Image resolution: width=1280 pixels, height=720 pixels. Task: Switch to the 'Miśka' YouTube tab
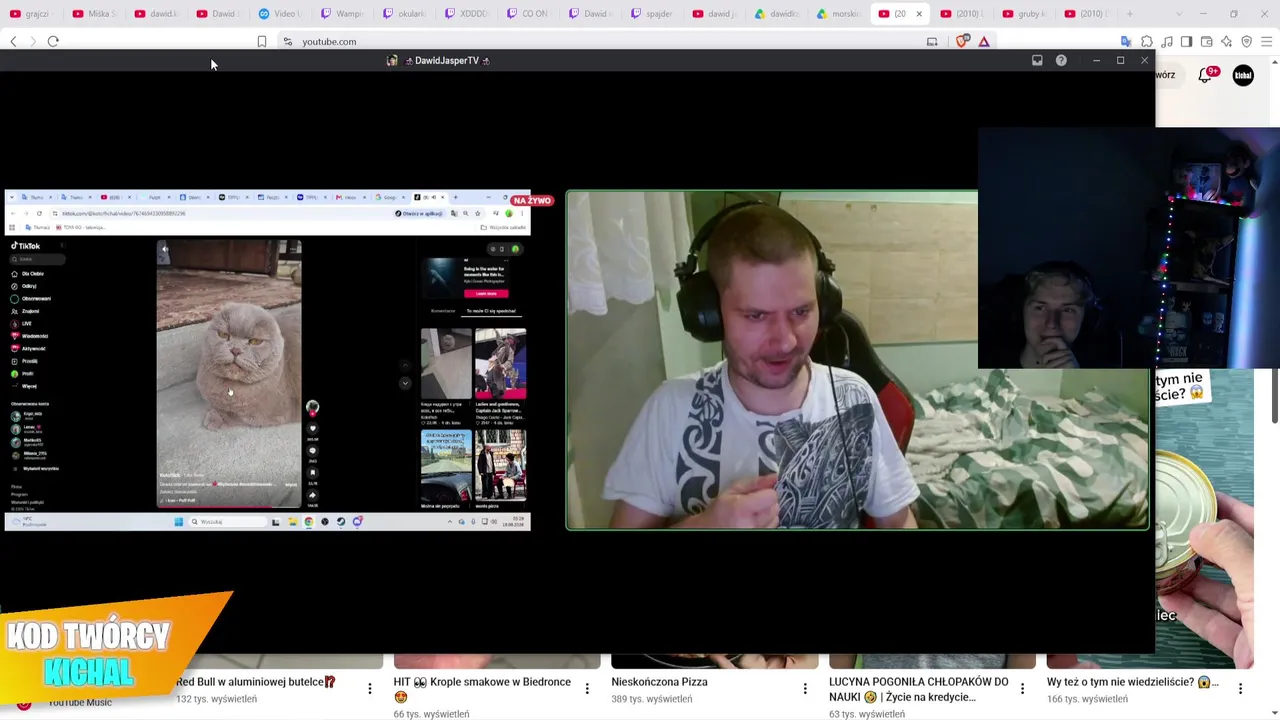click(93, 14)
